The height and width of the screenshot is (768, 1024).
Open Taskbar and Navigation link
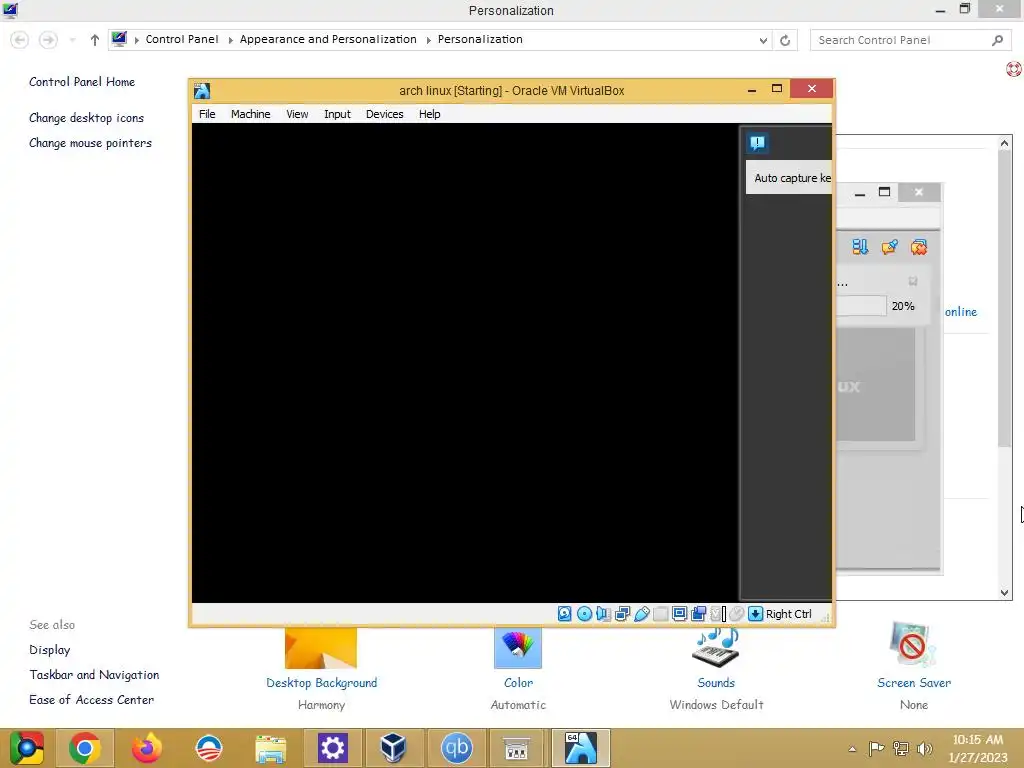point(94,675)
